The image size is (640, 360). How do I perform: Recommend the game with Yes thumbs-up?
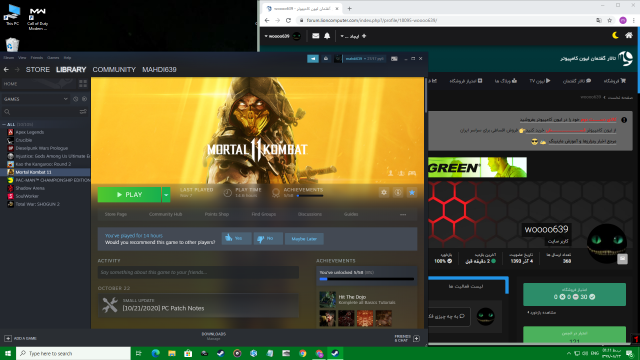tap(236, 238)
